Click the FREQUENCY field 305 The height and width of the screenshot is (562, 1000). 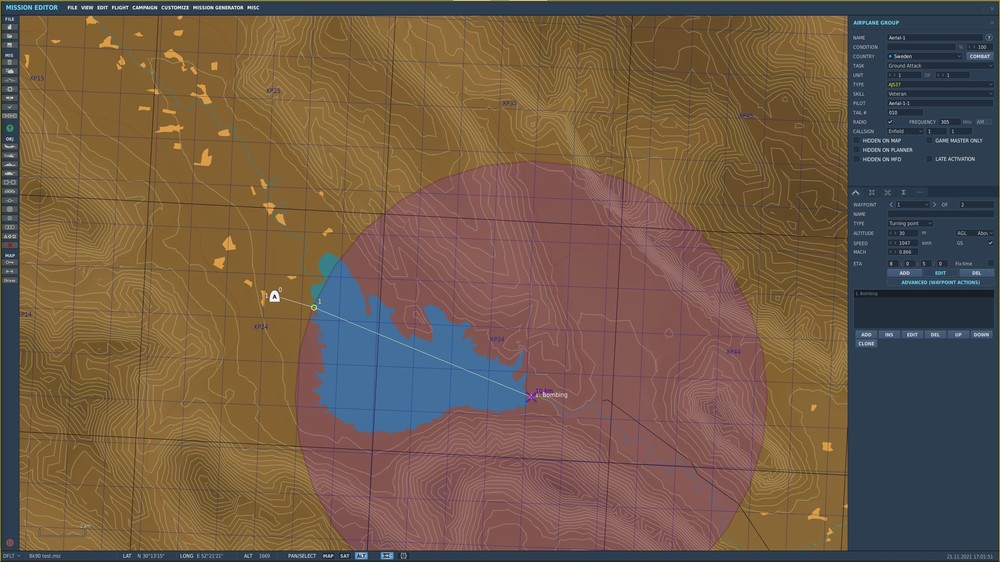click(949, 122)
